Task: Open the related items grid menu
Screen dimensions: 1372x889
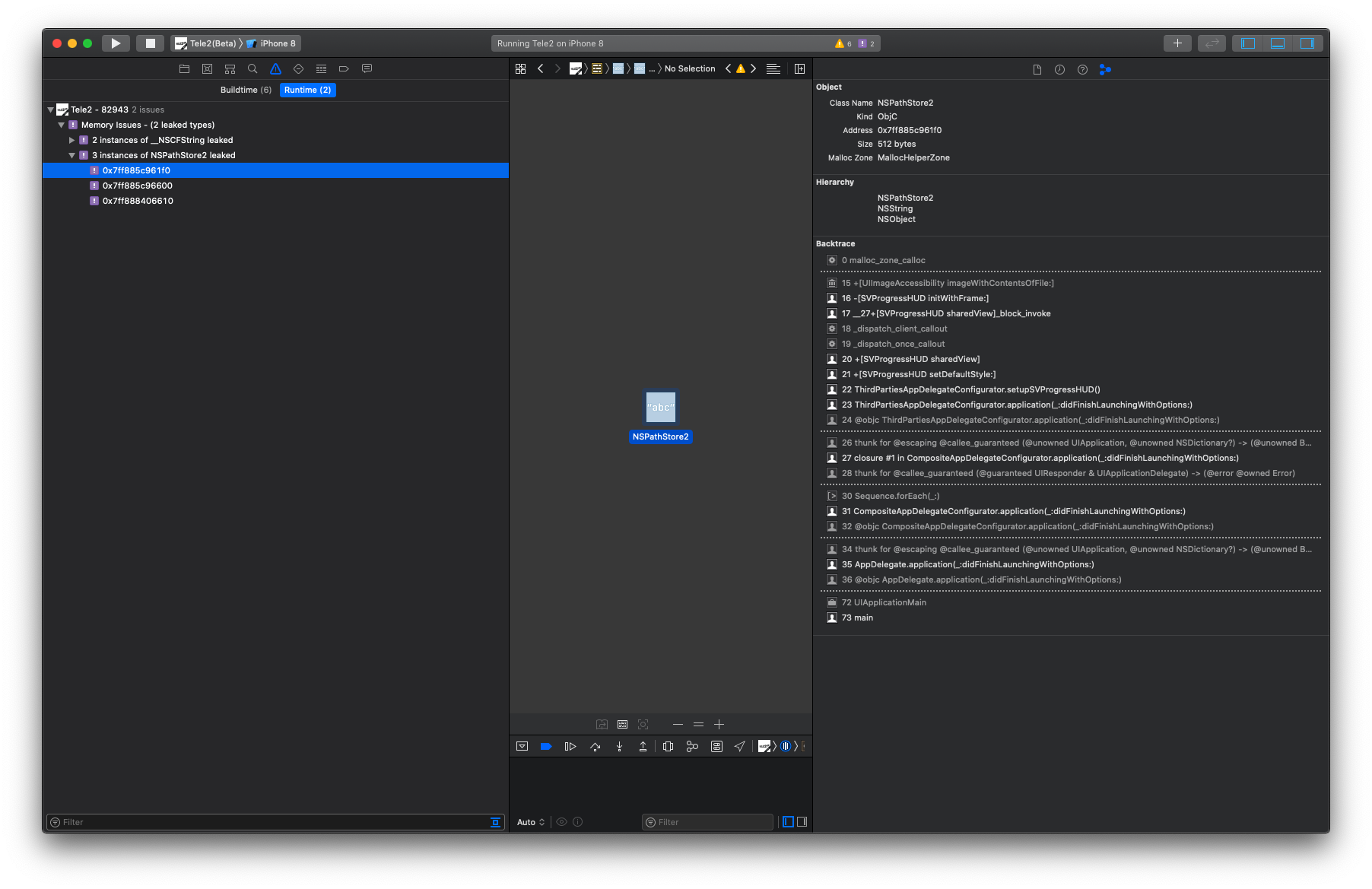Action: tap(520, 68)
